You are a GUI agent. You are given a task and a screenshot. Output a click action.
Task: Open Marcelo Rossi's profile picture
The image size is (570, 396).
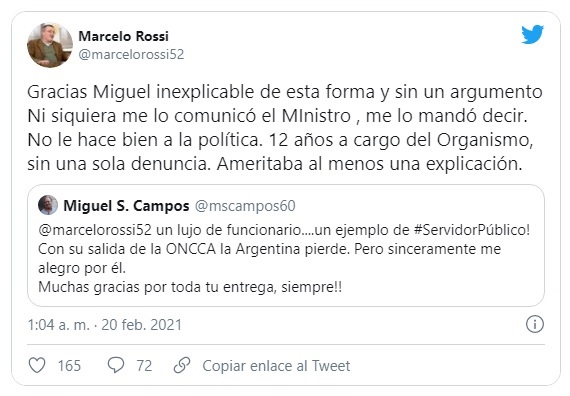[50, 45]
